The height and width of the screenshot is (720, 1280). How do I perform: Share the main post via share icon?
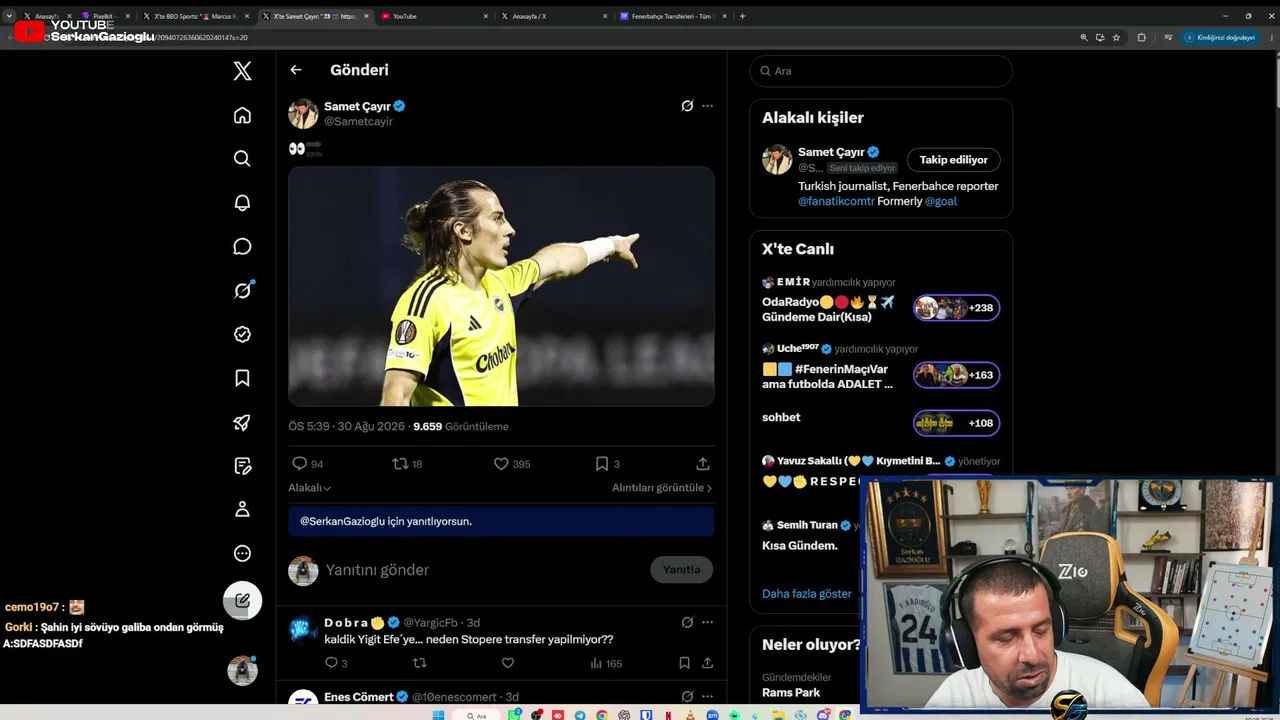[703, 464]
